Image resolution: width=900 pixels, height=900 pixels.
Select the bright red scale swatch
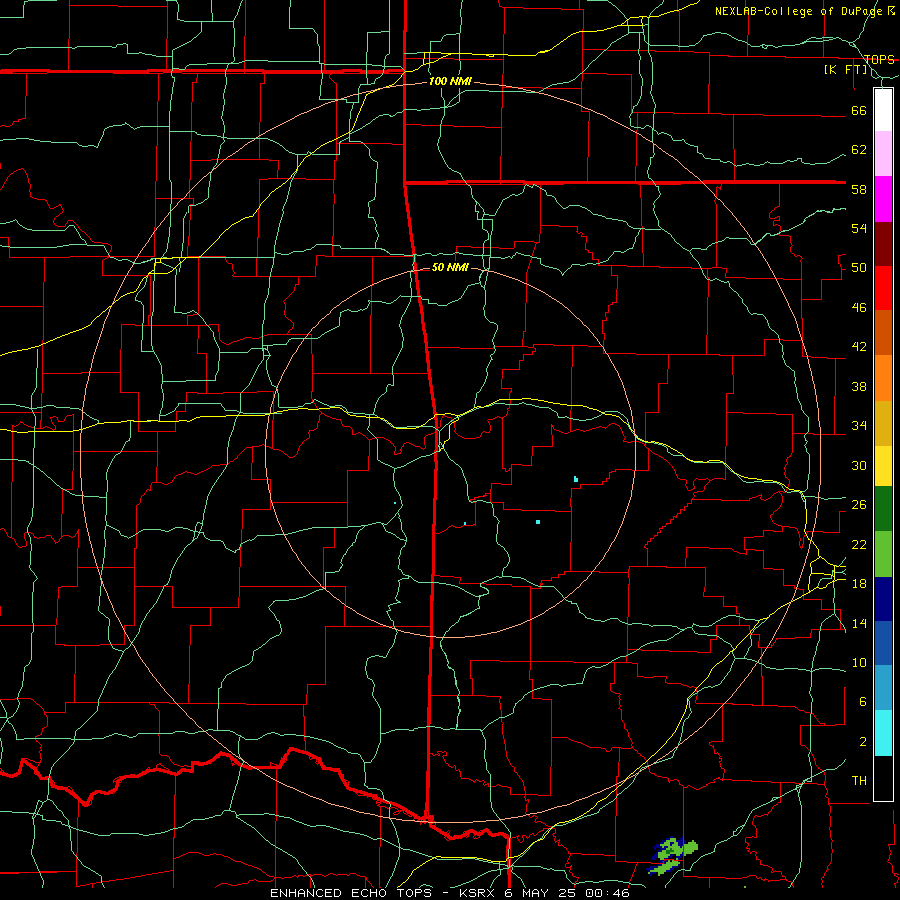pyautogui.click(x=883, y=288)
